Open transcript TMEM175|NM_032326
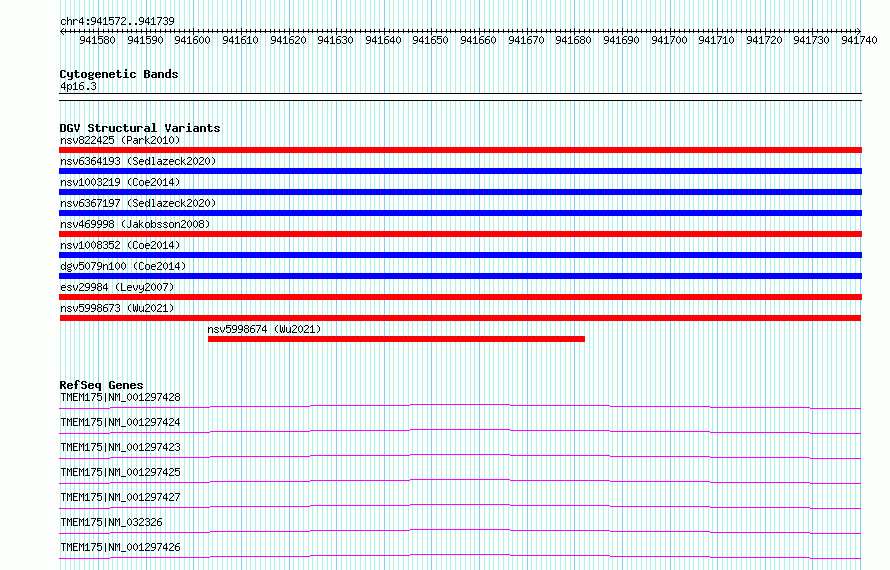Image resolution: width=890 pixels, height=570 pixels. [x=111, y=522]
